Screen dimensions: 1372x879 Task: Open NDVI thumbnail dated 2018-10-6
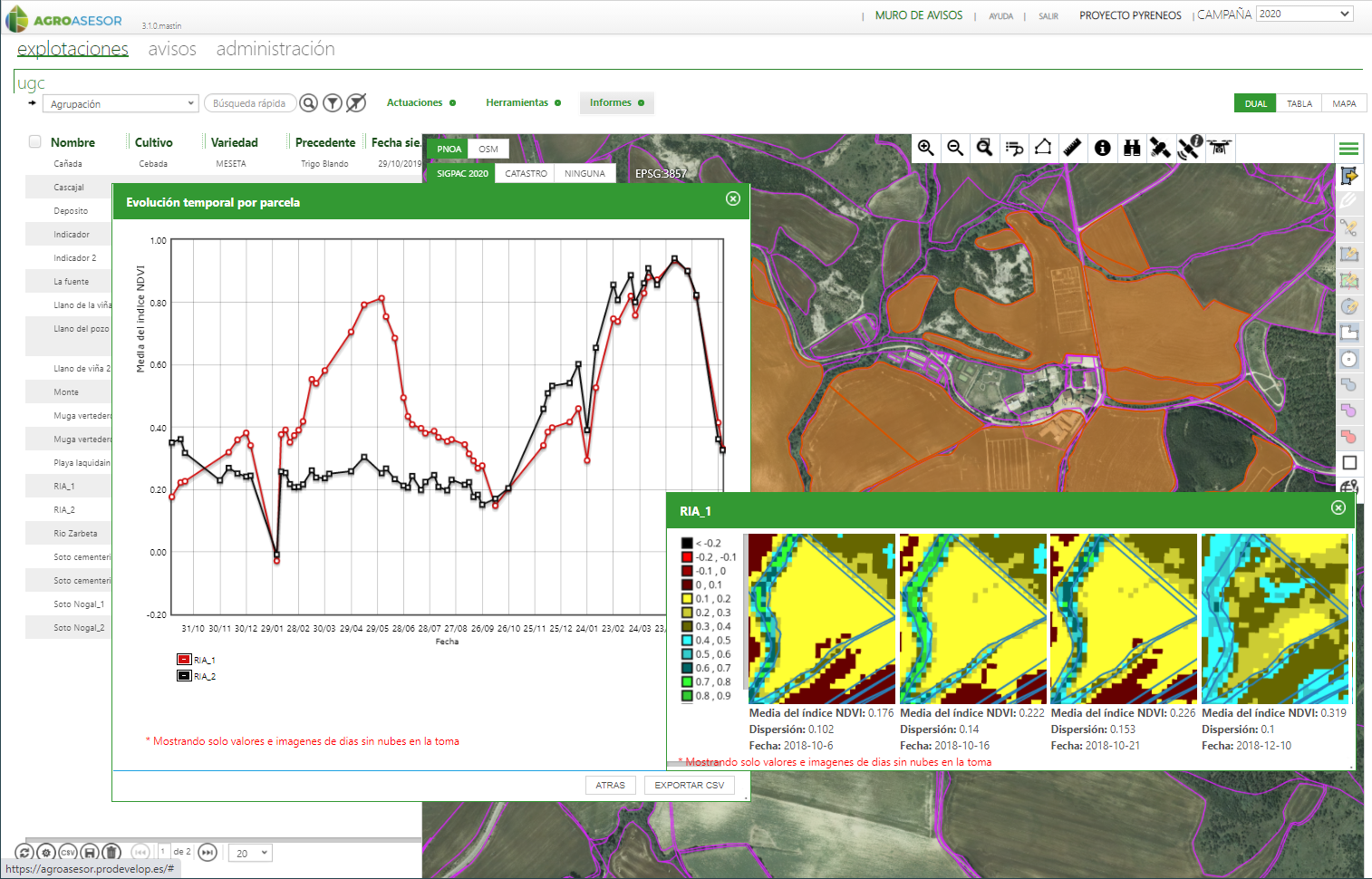pyautogui.click(x=821, y=619)
